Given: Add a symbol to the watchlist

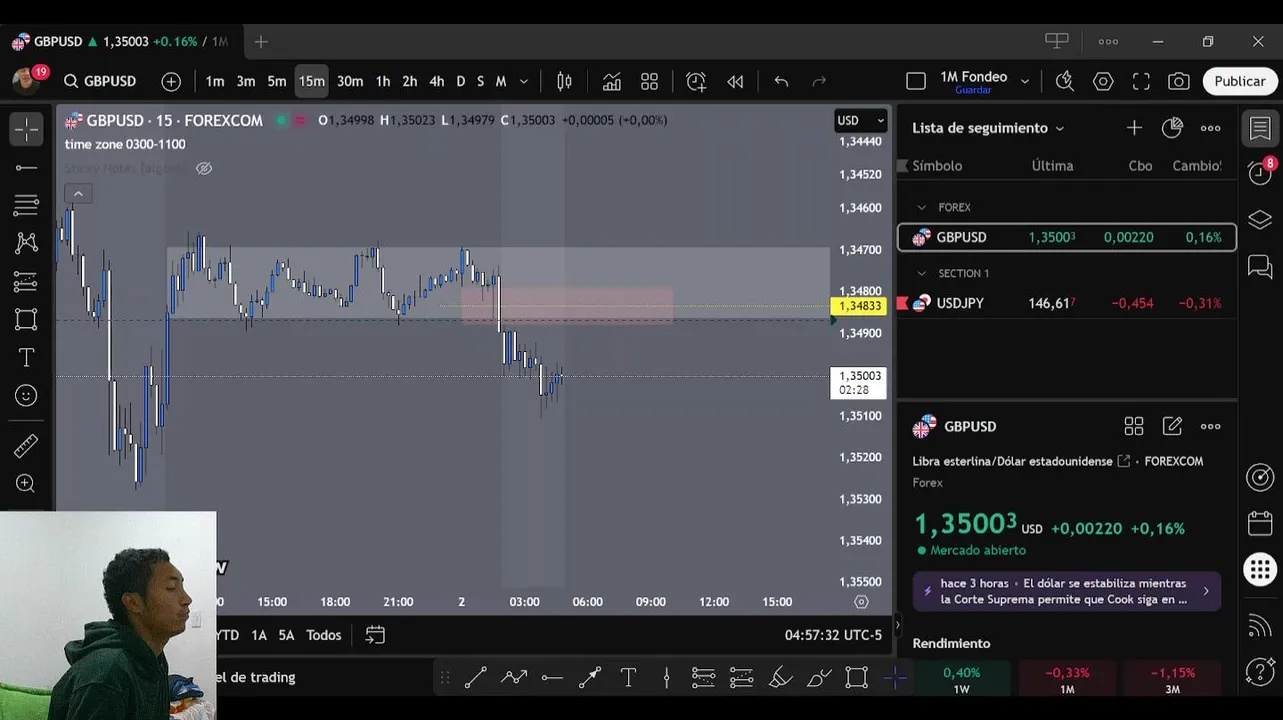Looking at the screenshot, I should click(x=1134, y=128).
